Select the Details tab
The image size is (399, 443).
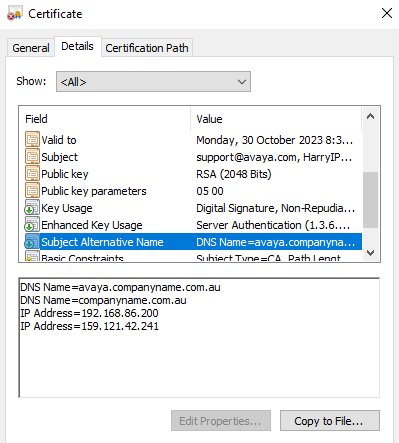point(77,46)
